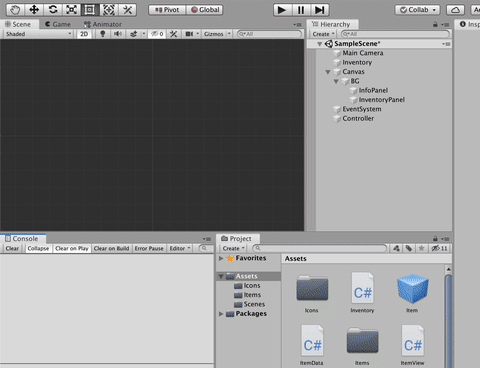Toggle 2D scene view mode

coord(84,34)
